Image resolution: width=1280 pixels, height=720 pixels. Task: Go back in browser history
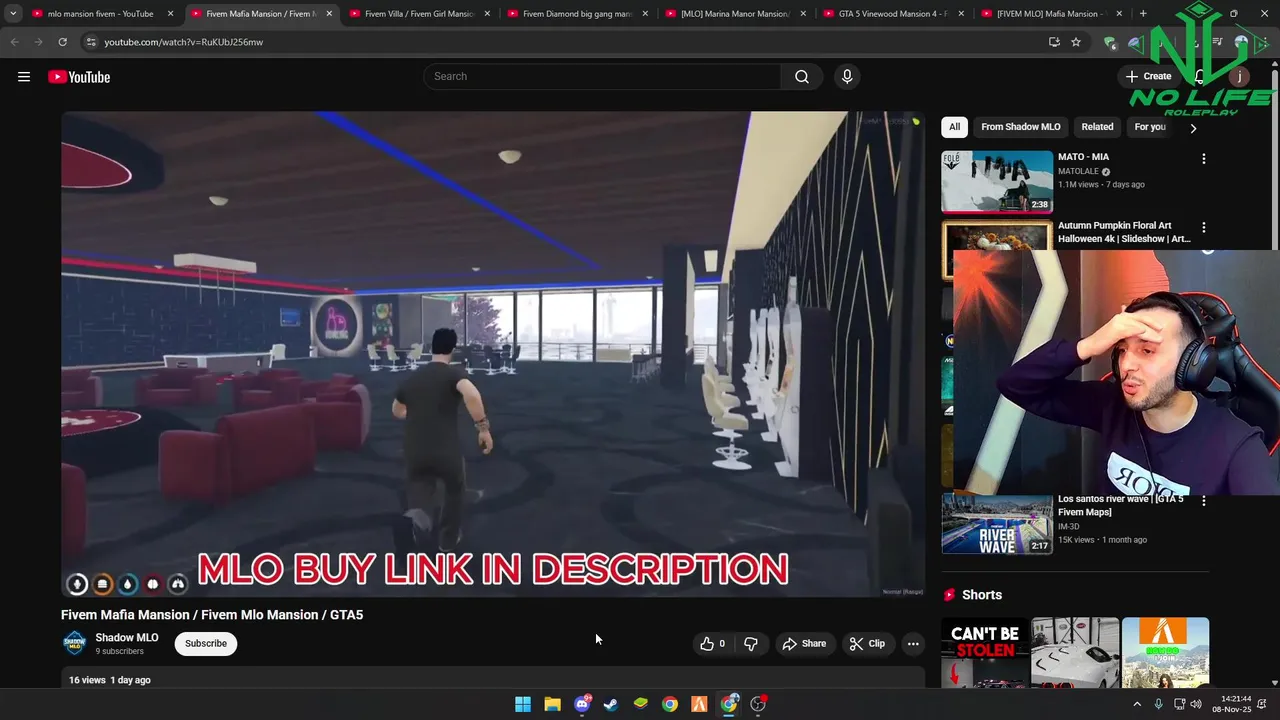coord(14,42)
